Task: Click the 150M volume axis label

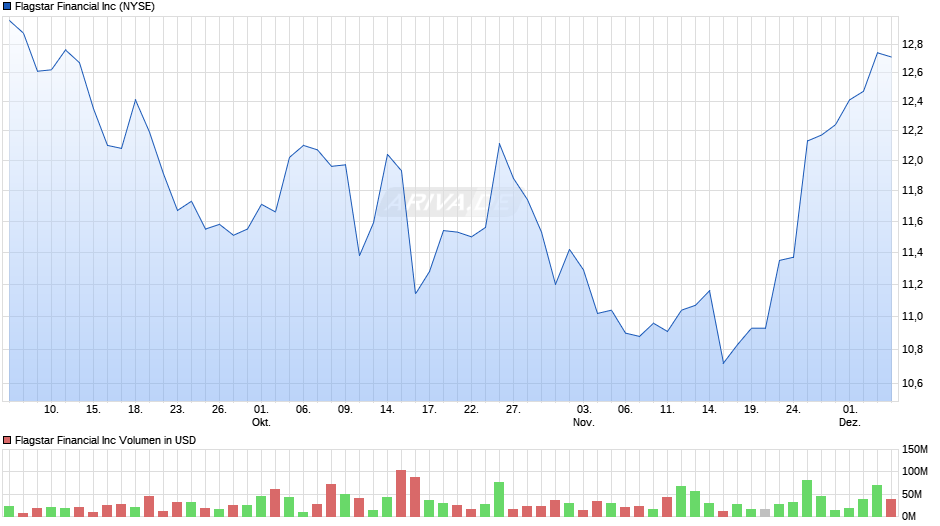Action: 915,450
